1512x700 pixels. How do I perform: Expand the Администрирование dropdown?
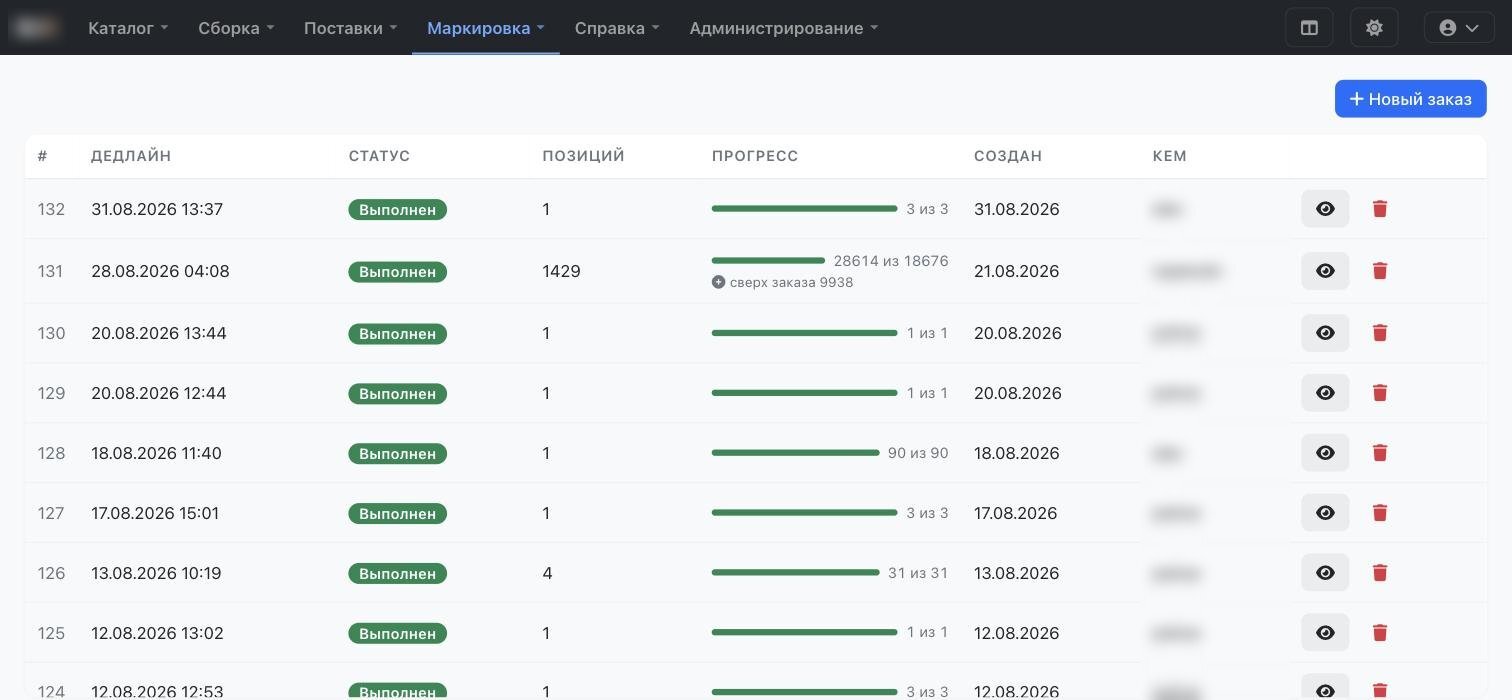point(783,28)
